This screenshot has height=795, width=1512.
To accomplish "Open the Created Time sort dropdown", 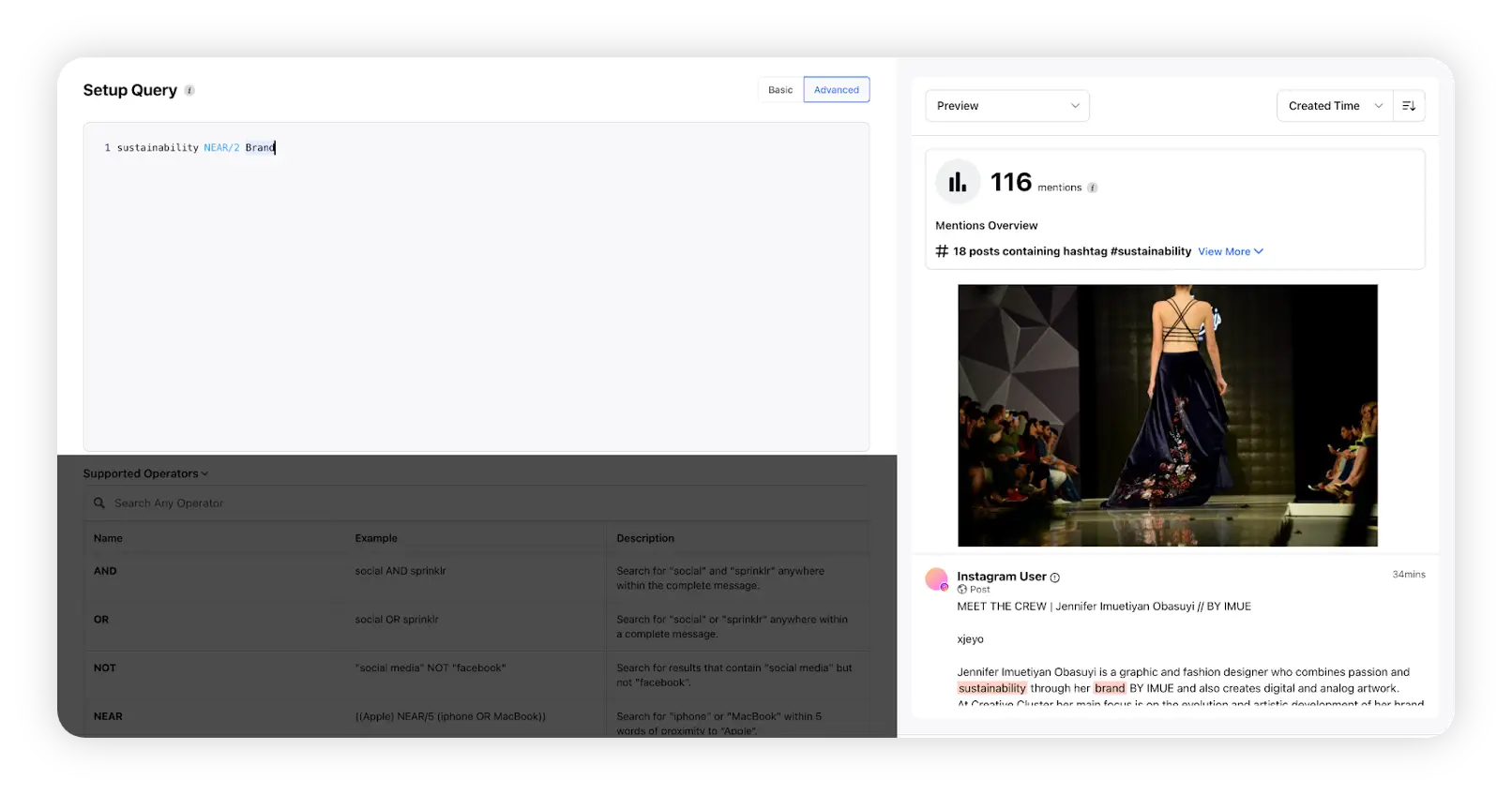I will (x=1335, y=106).
